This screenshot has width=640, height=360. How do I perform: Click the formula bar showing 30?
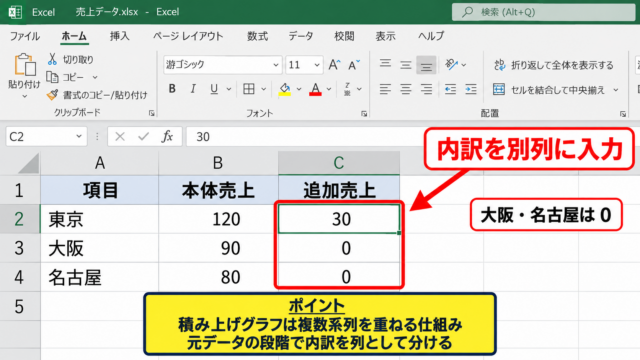coord(304,136)
